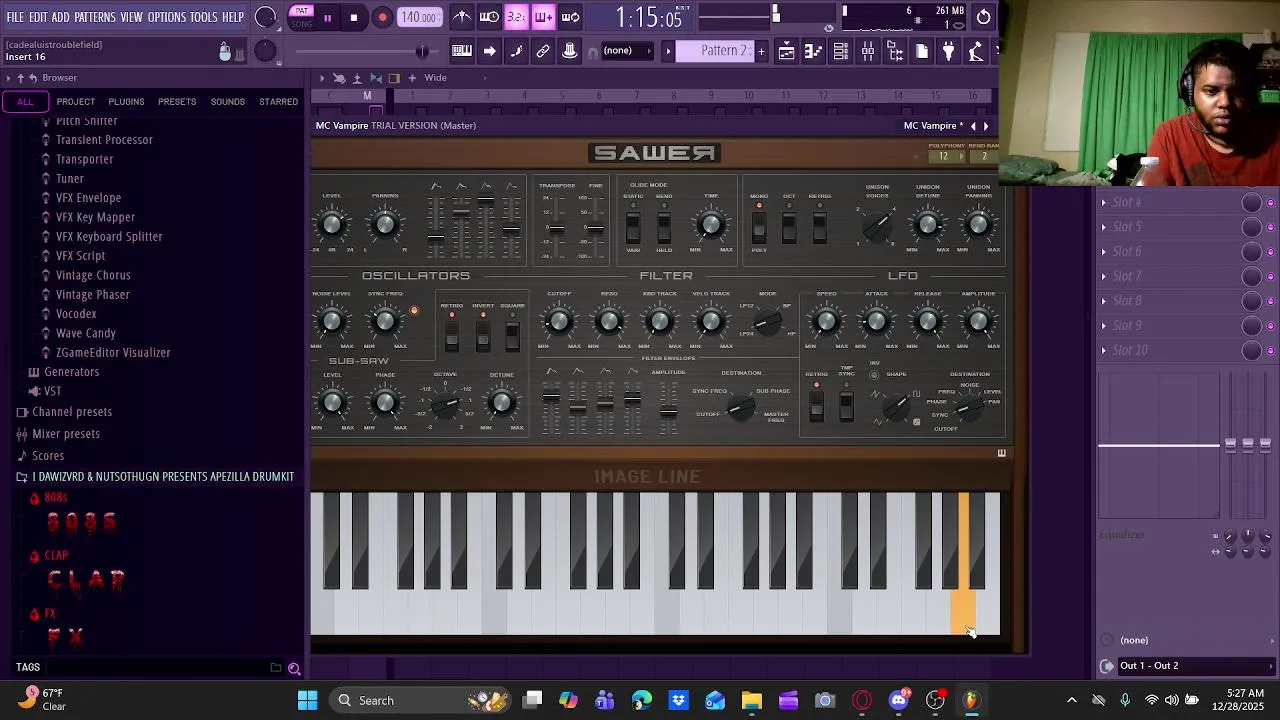Flip the Sawer OCT switch

pyautogui.click(x=789, y=228)
